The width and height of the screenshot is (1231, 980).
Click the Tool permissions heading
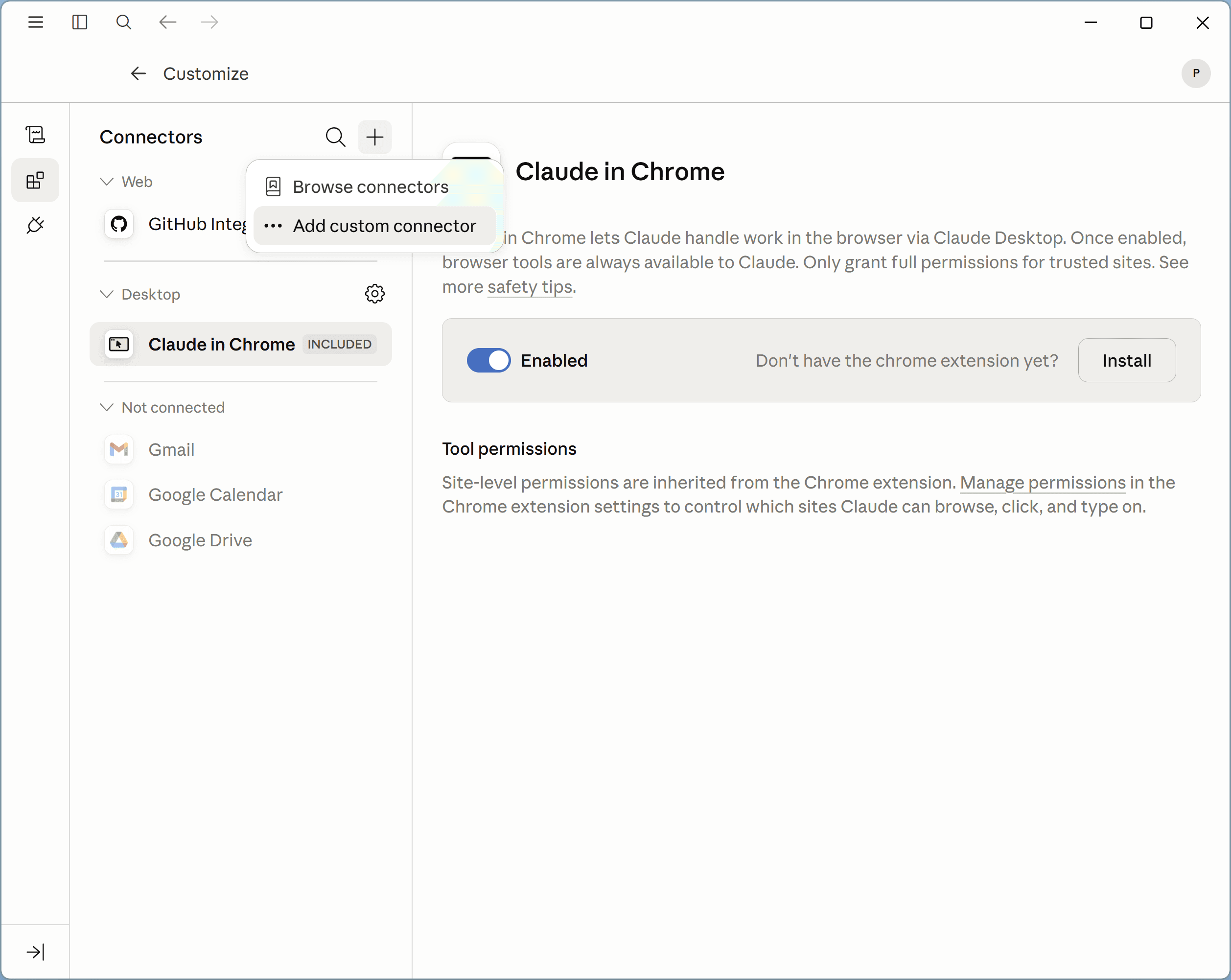pos(509,449)
